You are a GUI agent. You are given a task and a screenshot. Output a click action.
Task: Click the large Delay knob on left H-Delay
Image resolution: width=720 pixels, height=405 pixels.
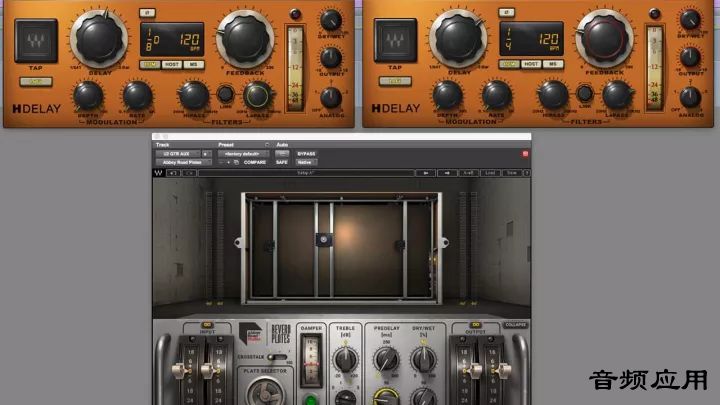coord(99,39)
